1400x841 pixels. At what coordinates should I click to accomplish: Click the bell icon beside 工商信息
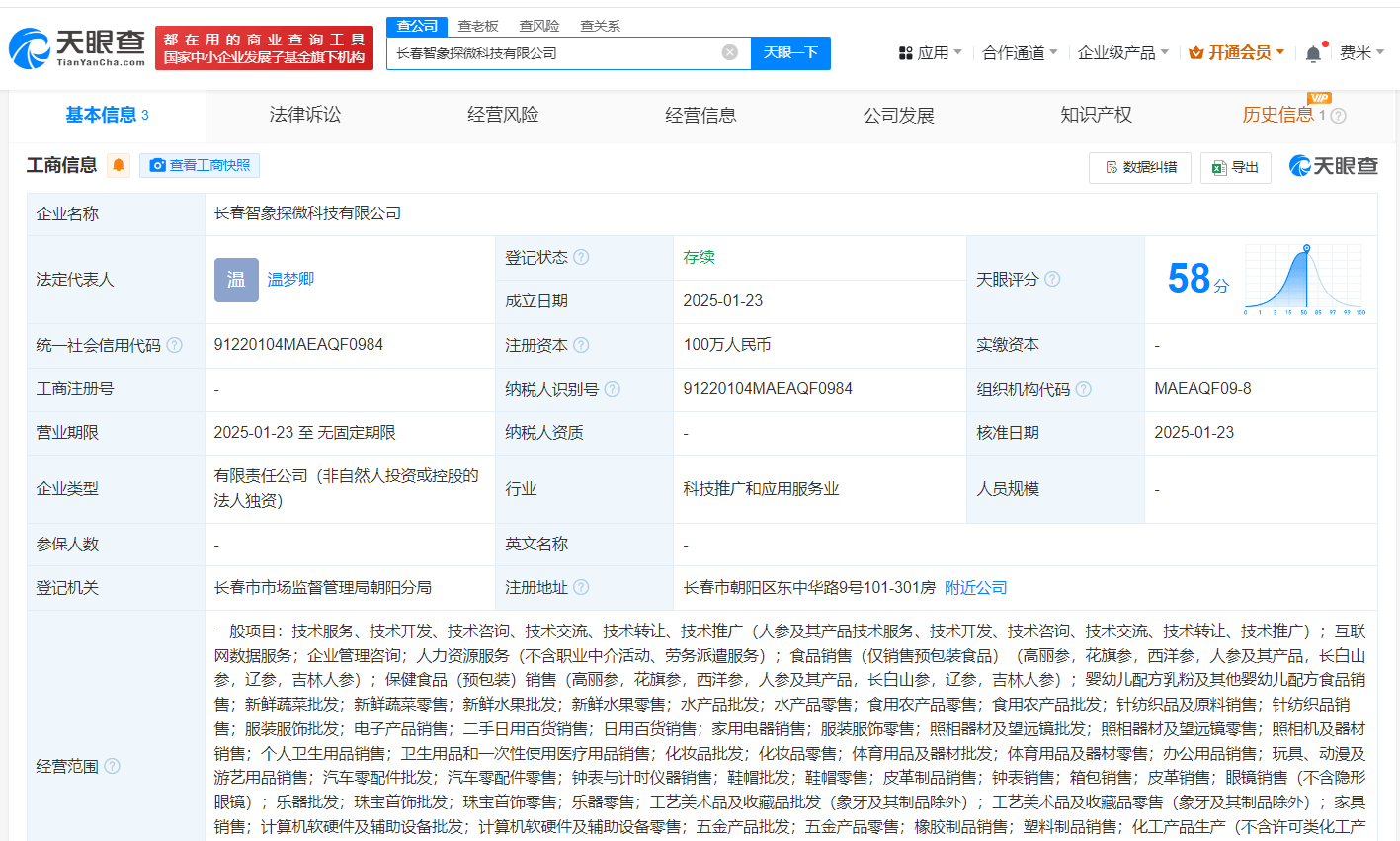pyautogui.click(x=116, y=165)
